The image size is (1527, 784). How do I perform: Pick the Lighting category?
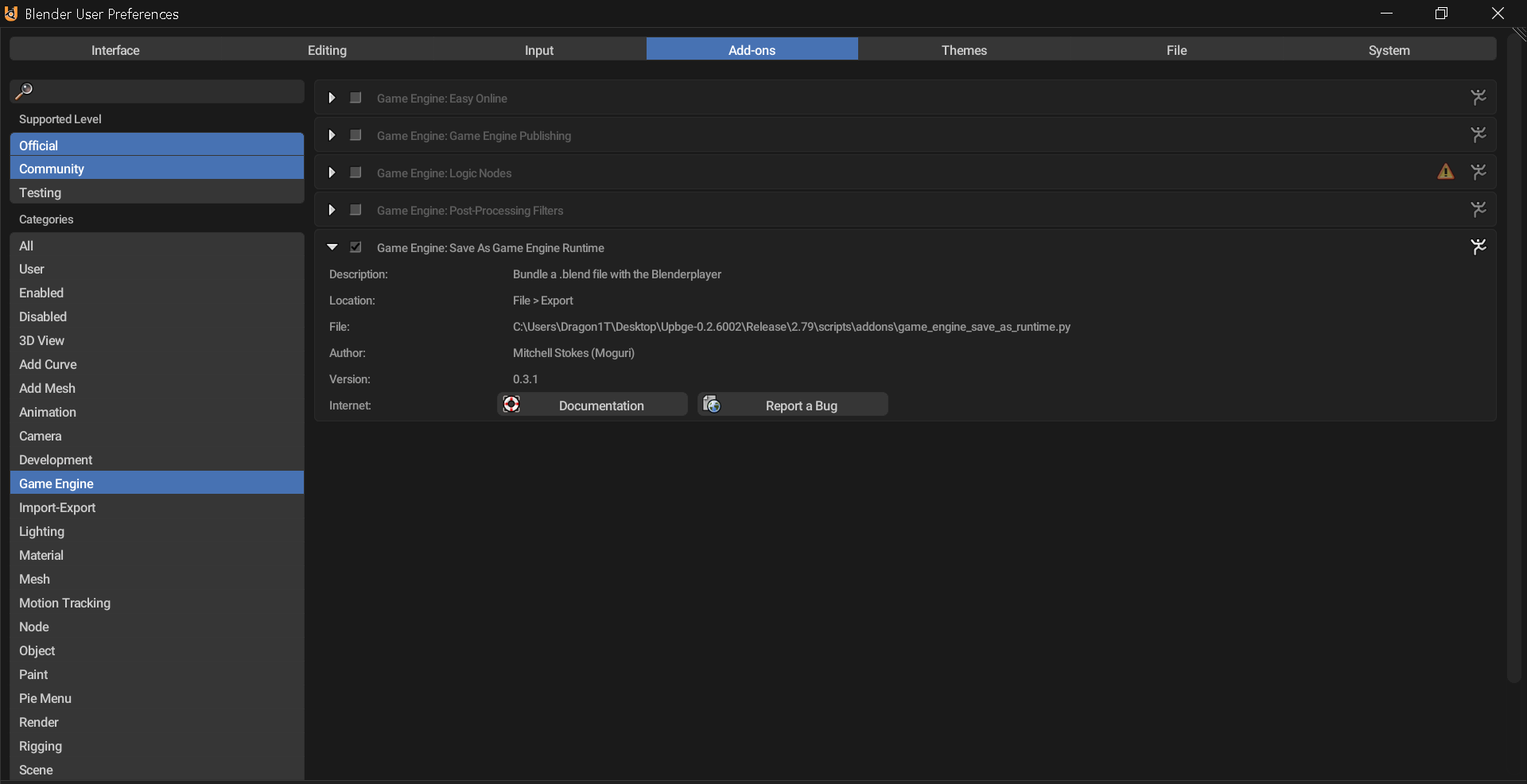(157, 531)
